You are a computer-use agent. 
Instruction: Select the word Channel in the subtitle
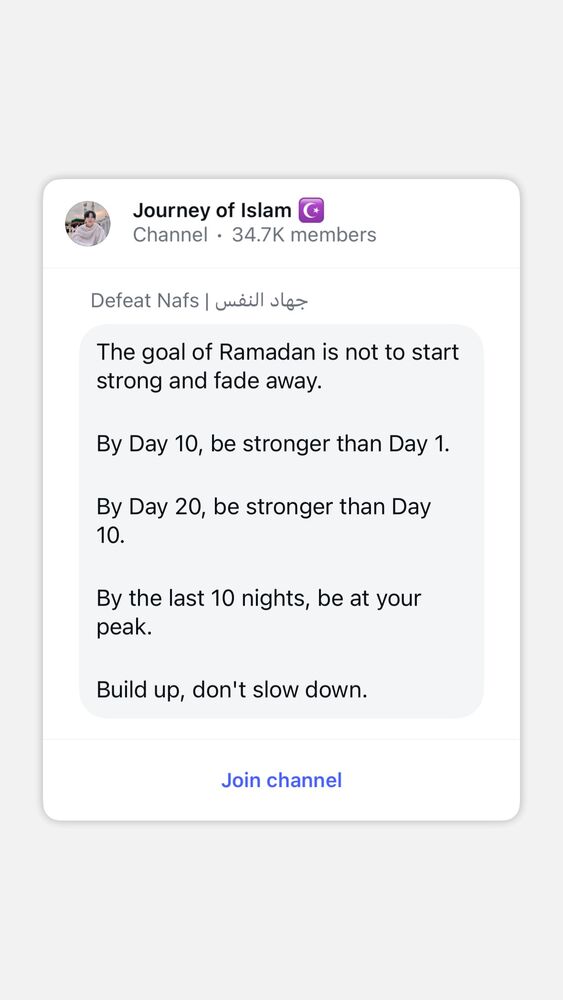(x=170, y=235)
